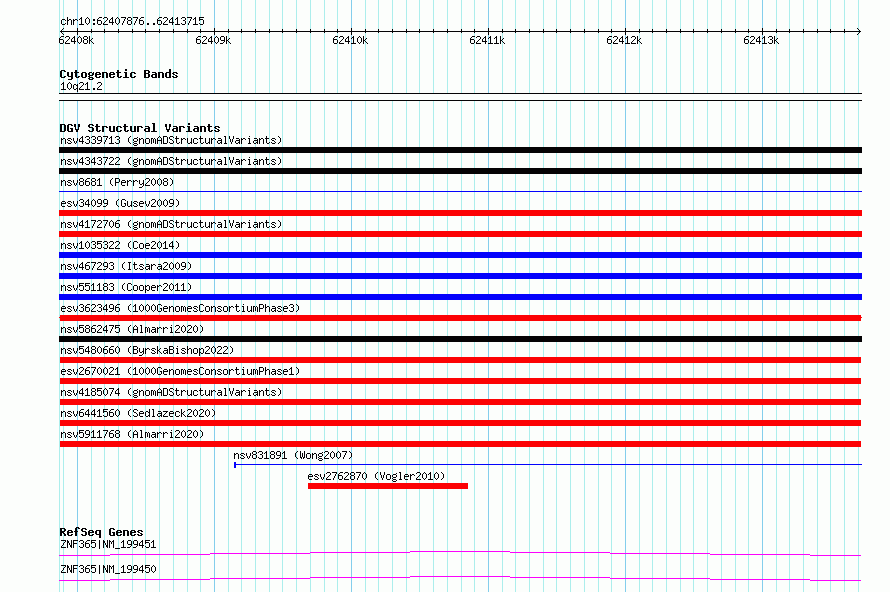The image size is (890, 592).
Task: Click the 62412k ruler tick label
Action: 624,40
